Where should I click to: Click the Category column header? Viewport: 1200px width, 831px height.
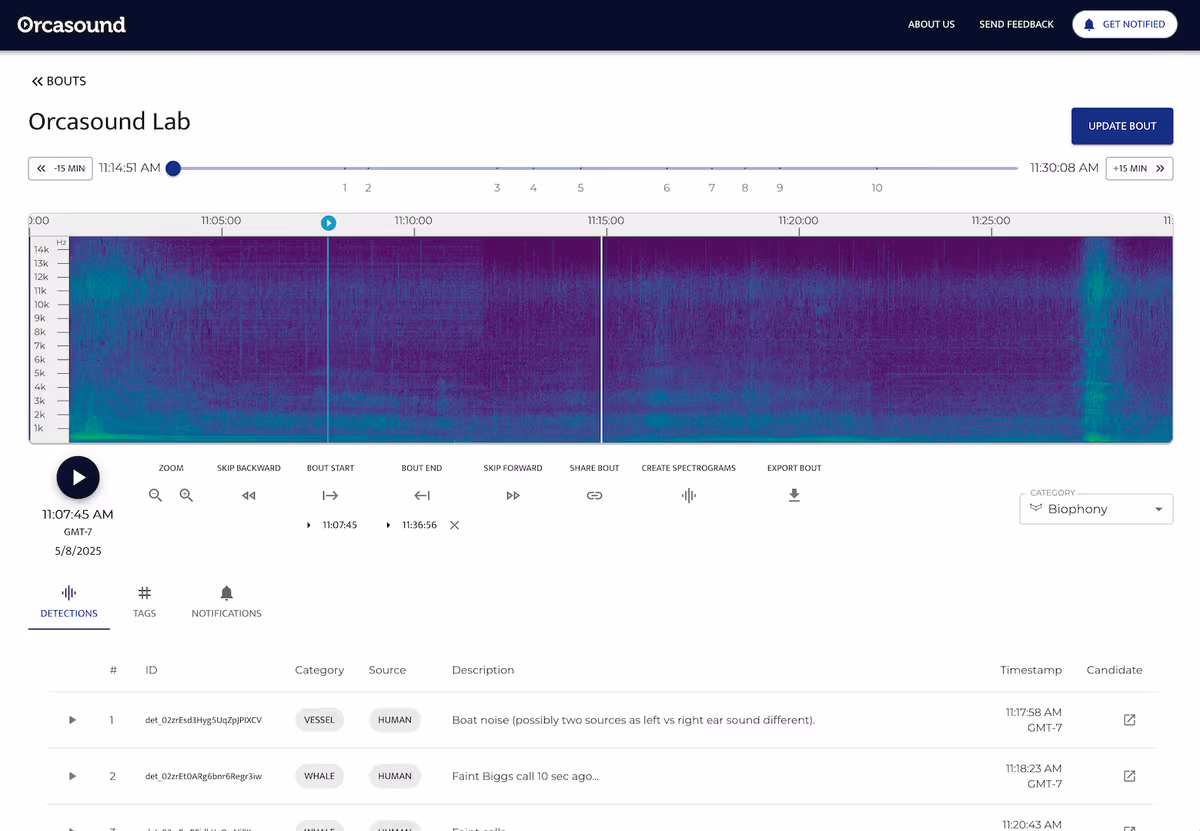click(319, 670)
